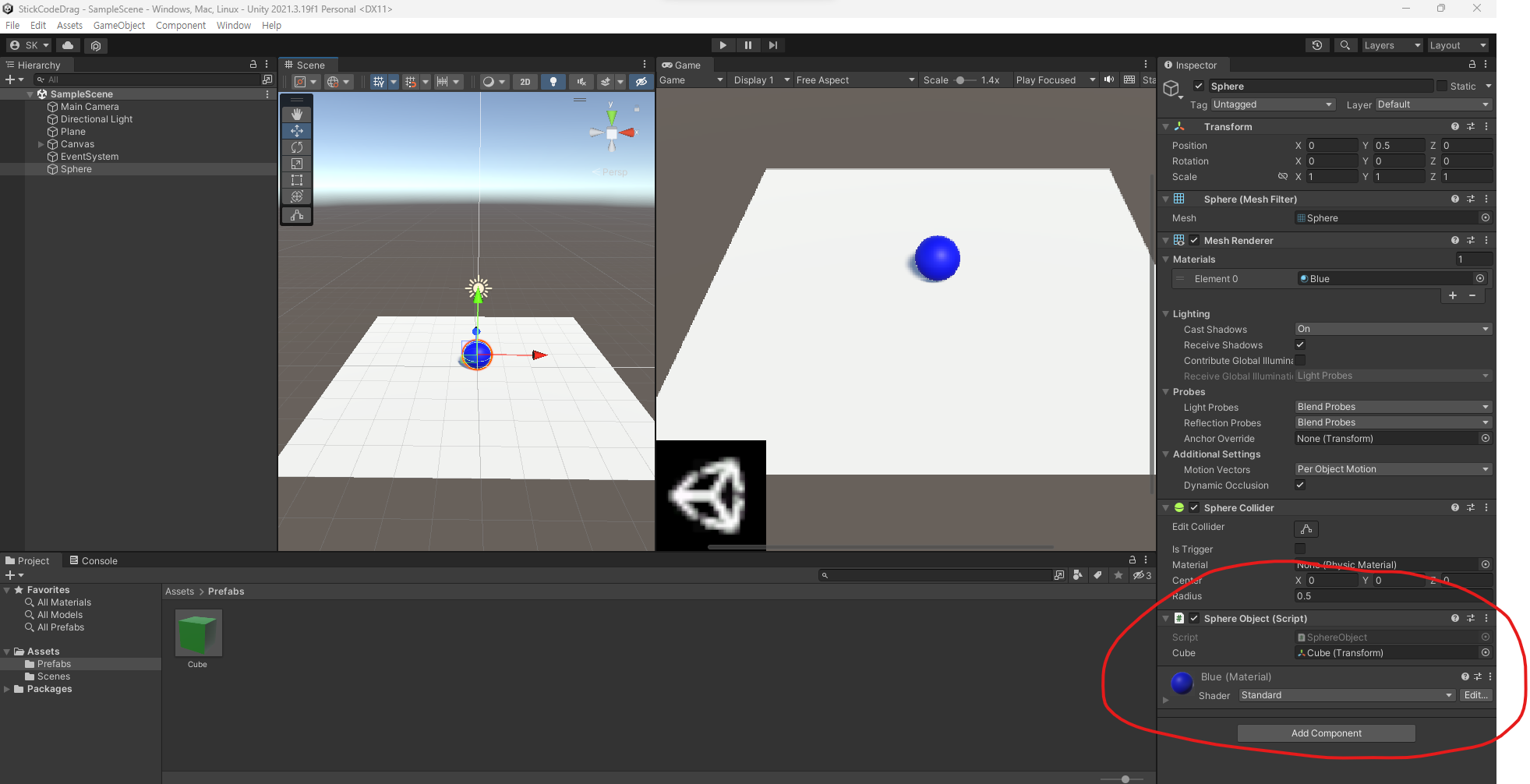
Task: Lock the Inspector panel padlock icon
Action: [x=1472, y=65]
